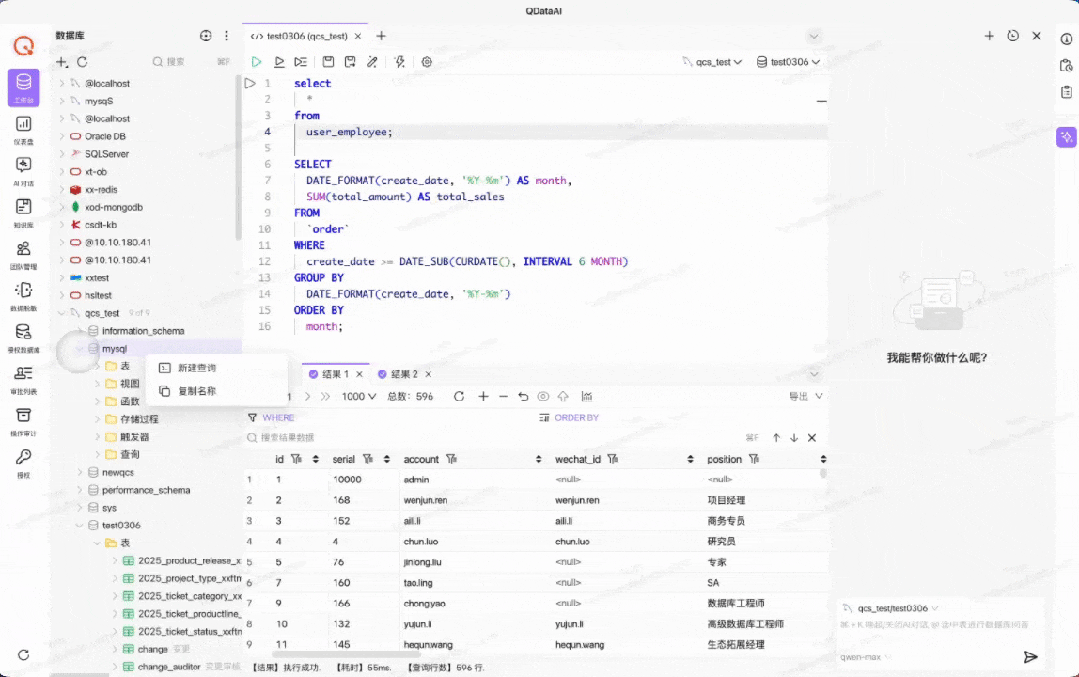Toggle sort order on the wechat_id column
Viewport: 1079px width, 677px height.
click(690, 459)
